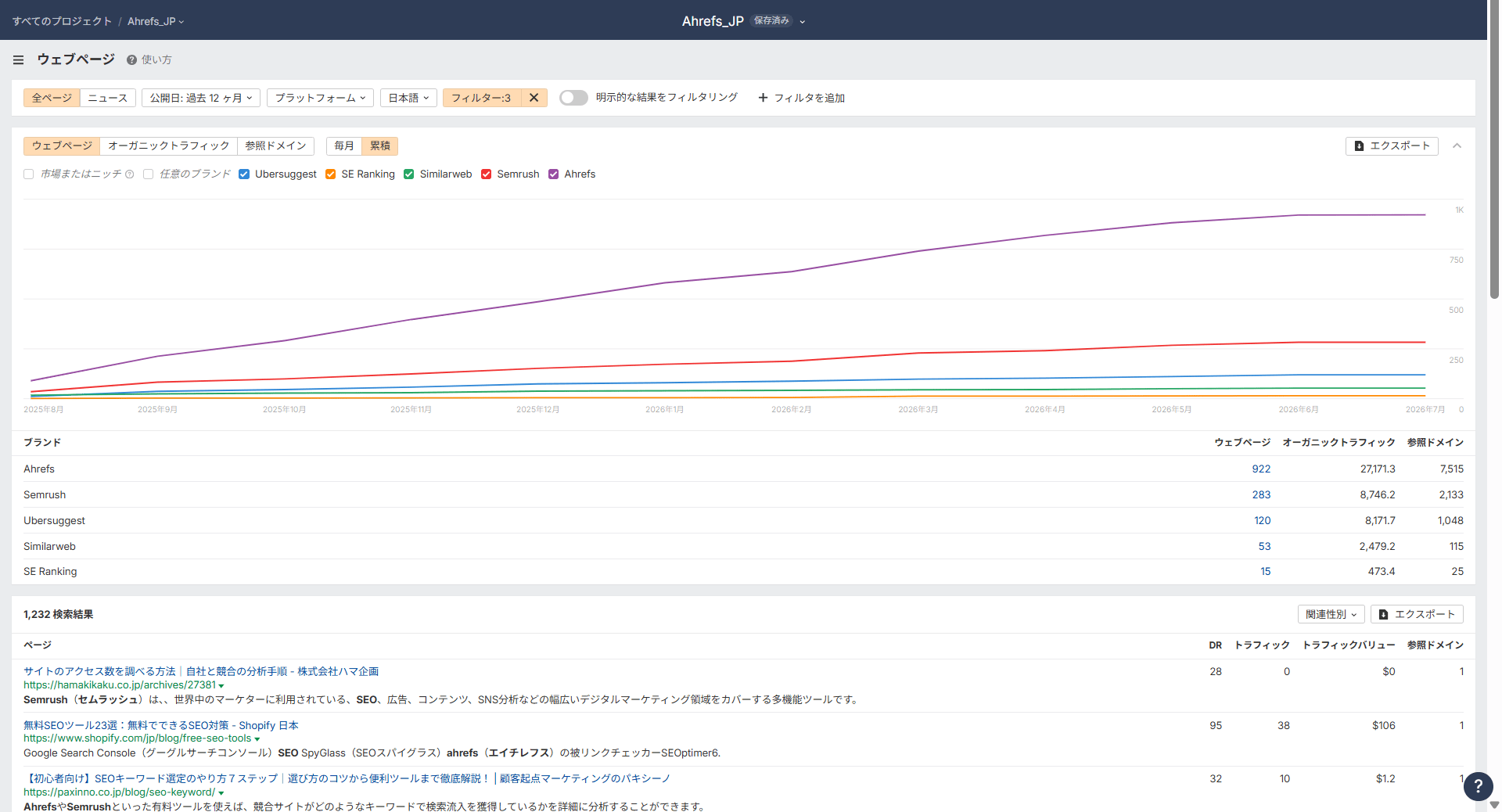Click the 保存済み saved status badge
The image size is (1502, 812).
(771, 21)
